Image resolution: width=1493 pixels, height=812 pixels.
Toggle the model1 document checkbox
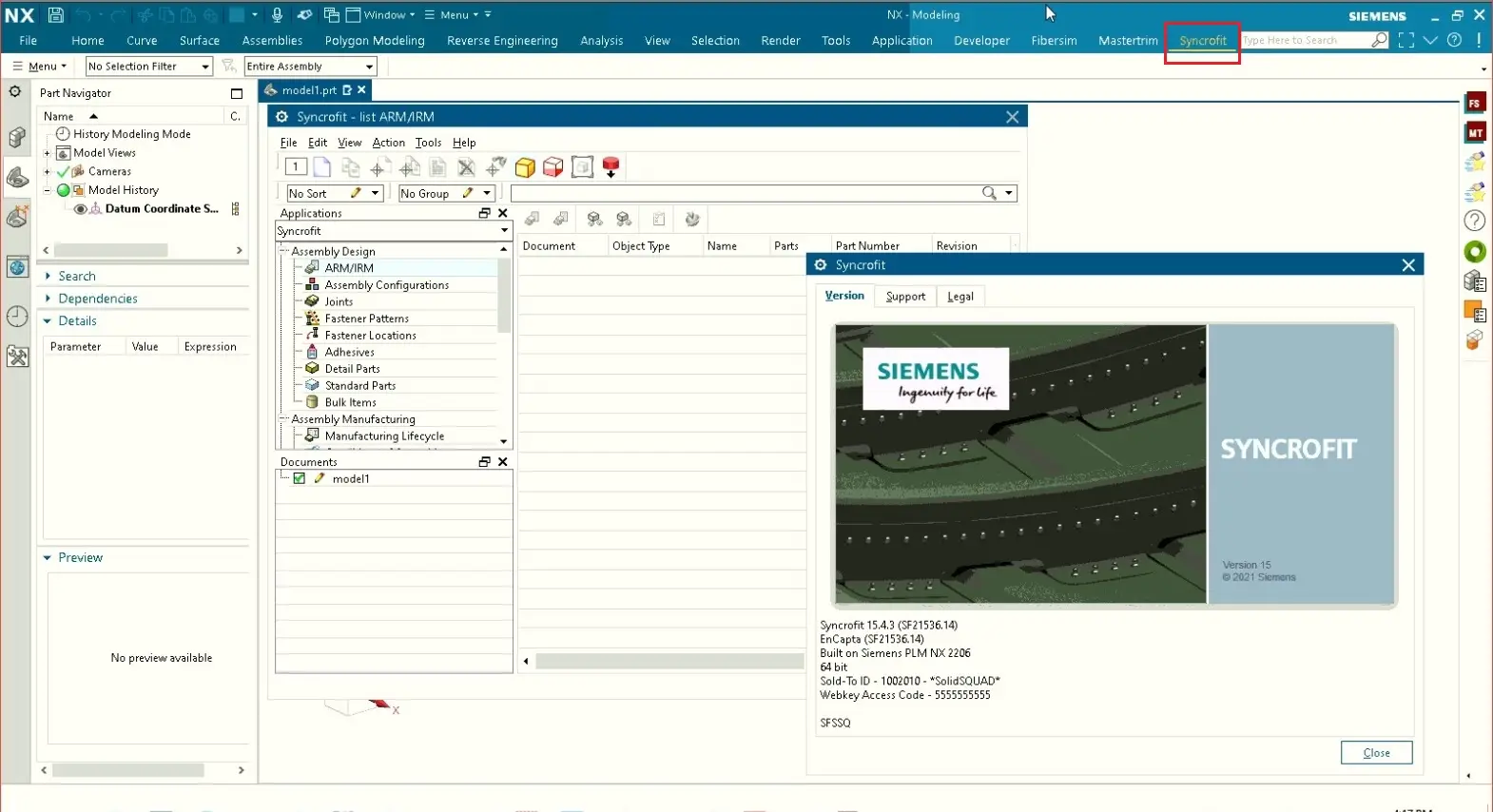[x=300, y=478]
